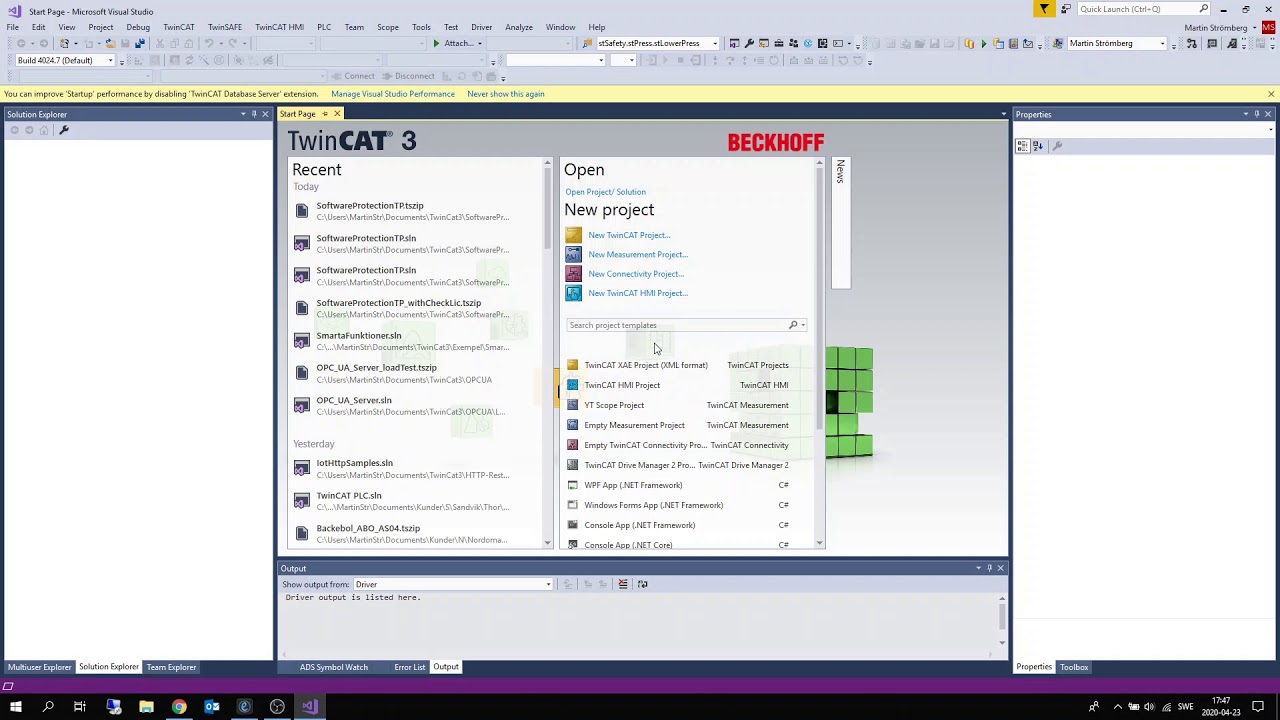Open the Scope menu

(x=388, y=27)
